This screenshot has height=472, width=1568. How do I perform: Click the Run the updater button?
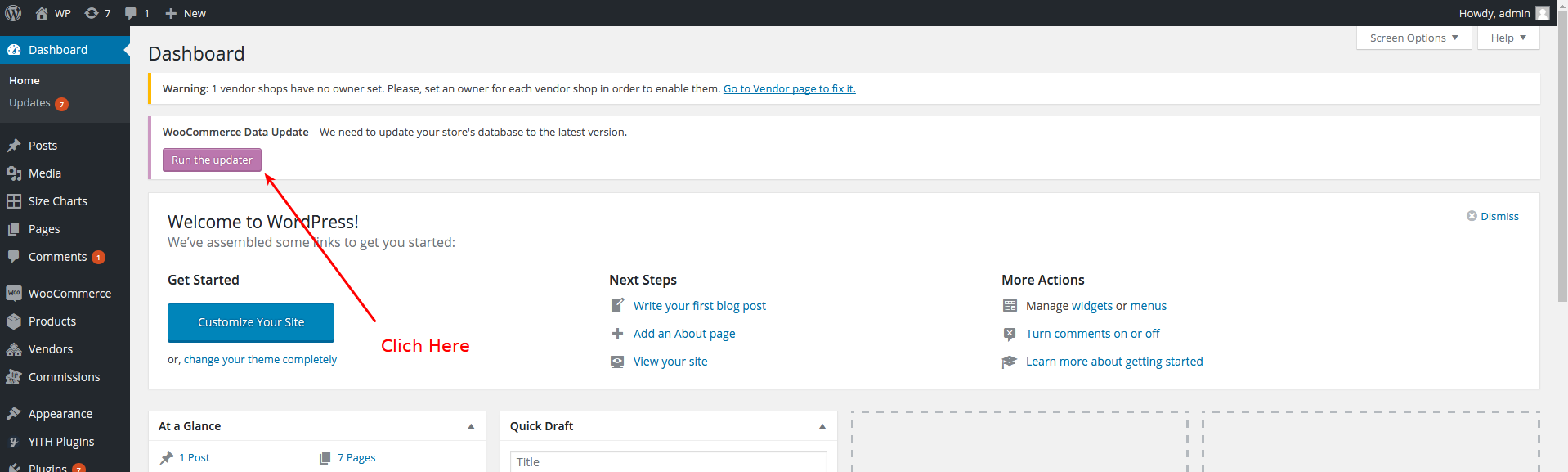click(212, 160)
